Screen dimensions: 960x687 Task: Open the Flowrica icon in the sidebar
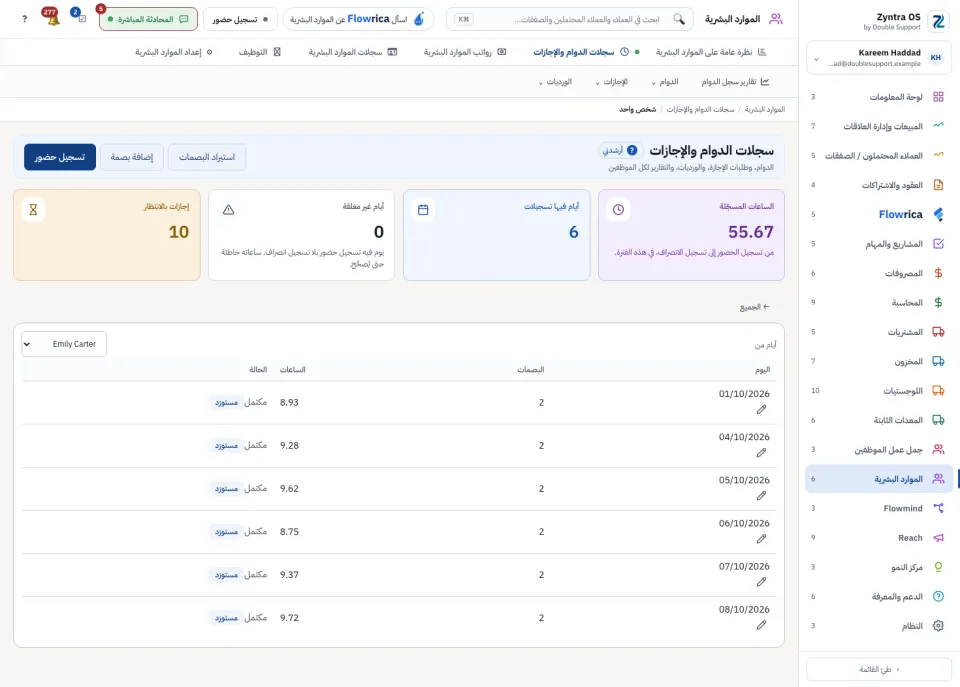pyautogui.click(x=938, y=214)
